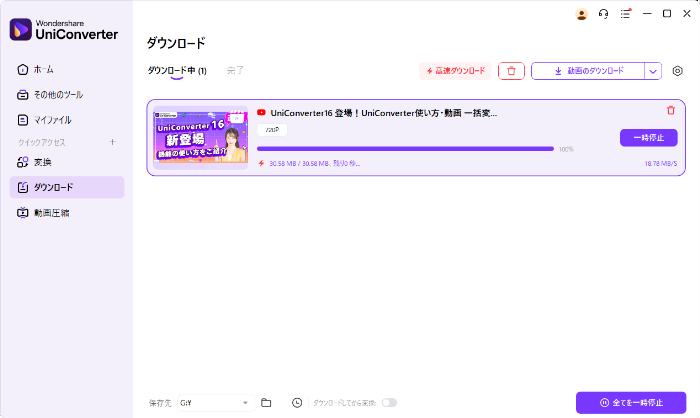This screenshot has height=418, width=700.
Task: Click the YouTube icon beside video title
Action: click(x=261, y=113)
